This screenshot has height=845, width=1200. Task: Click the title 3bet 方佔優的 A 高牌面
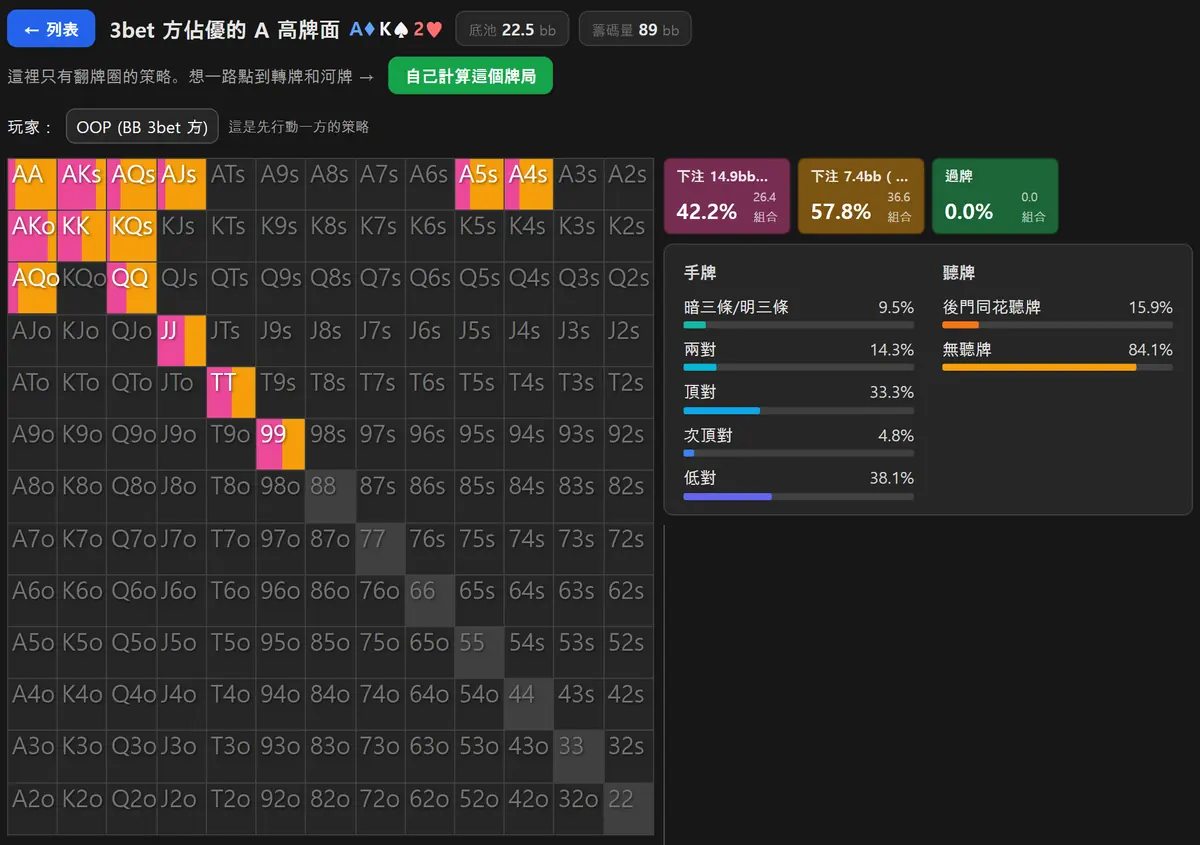click(224, 30)
